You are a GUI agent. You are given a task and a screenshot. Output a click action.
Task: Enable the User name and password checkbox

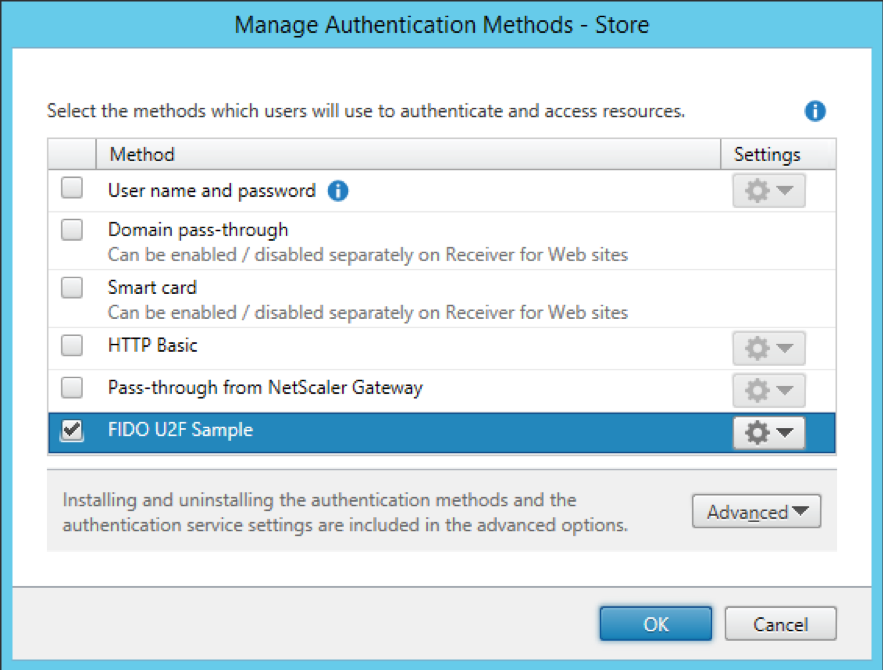click(72, 189)
